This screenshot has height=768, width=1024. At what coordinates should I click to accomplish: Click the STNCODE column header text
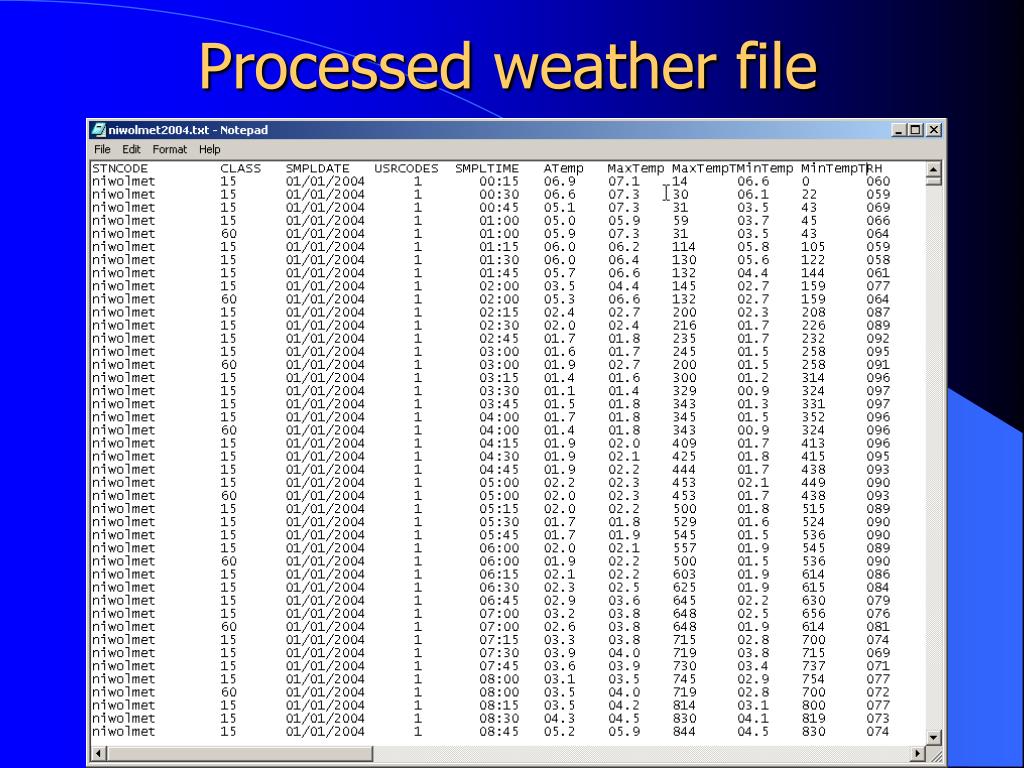[x=120, y=168]
